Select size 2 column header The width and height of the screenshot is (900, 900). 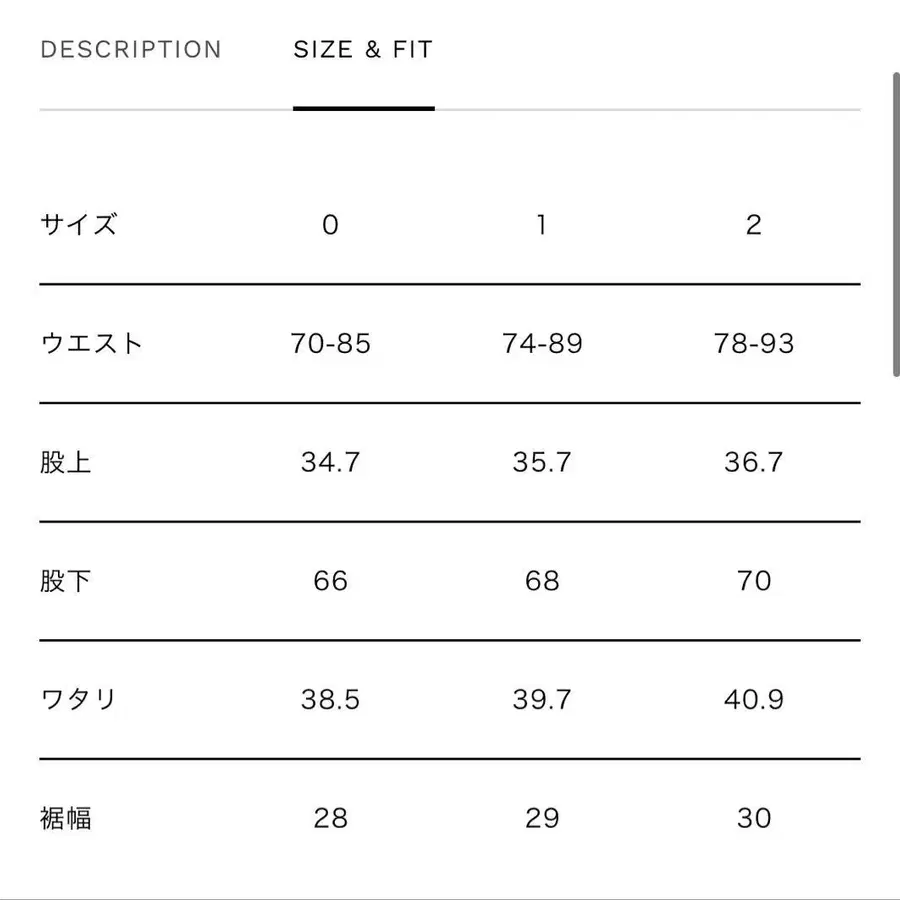(x=754, y=225)
